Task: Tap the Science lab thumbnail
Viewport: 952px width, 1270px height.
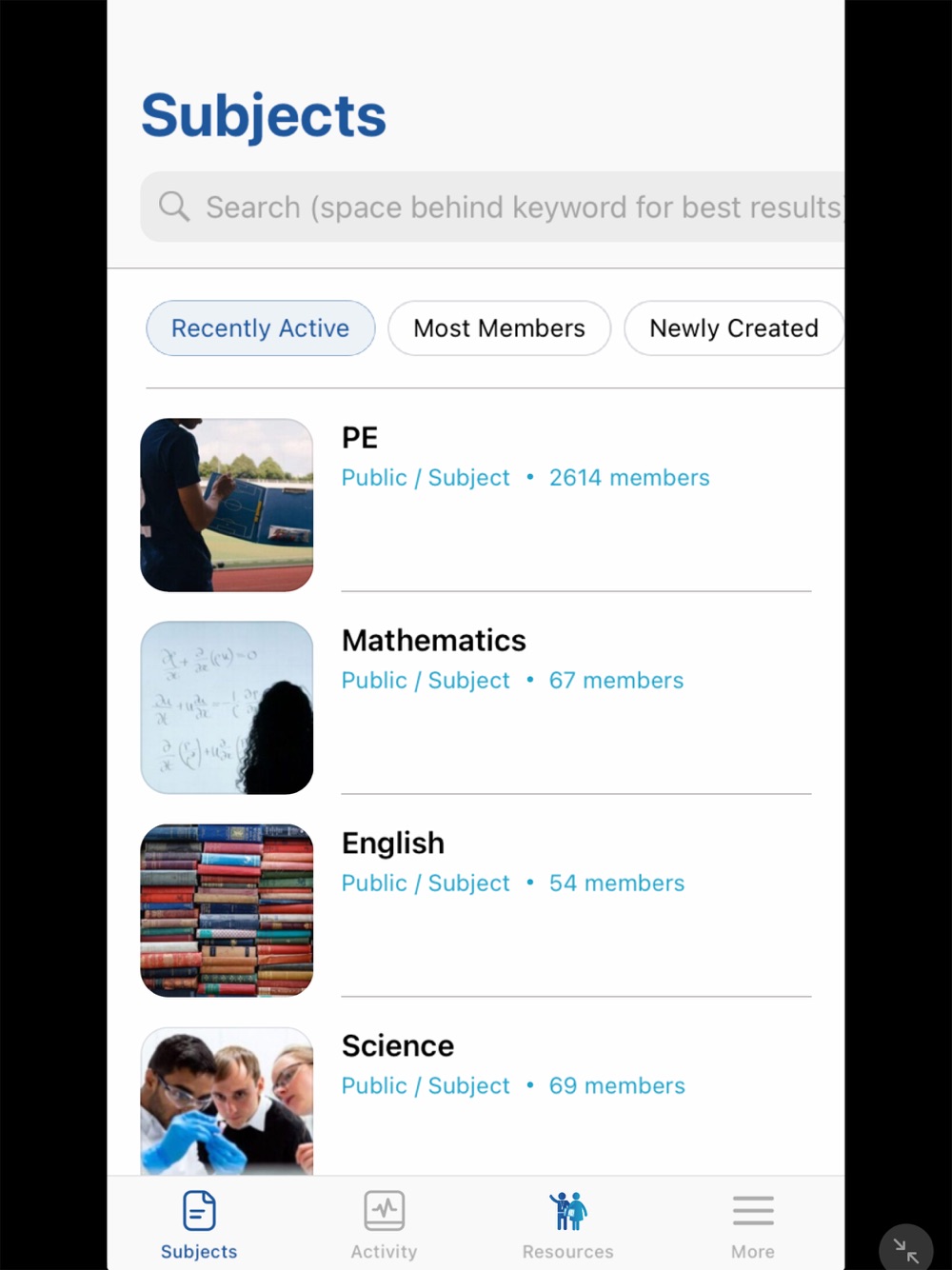Action: click(x=227, y=1101)
